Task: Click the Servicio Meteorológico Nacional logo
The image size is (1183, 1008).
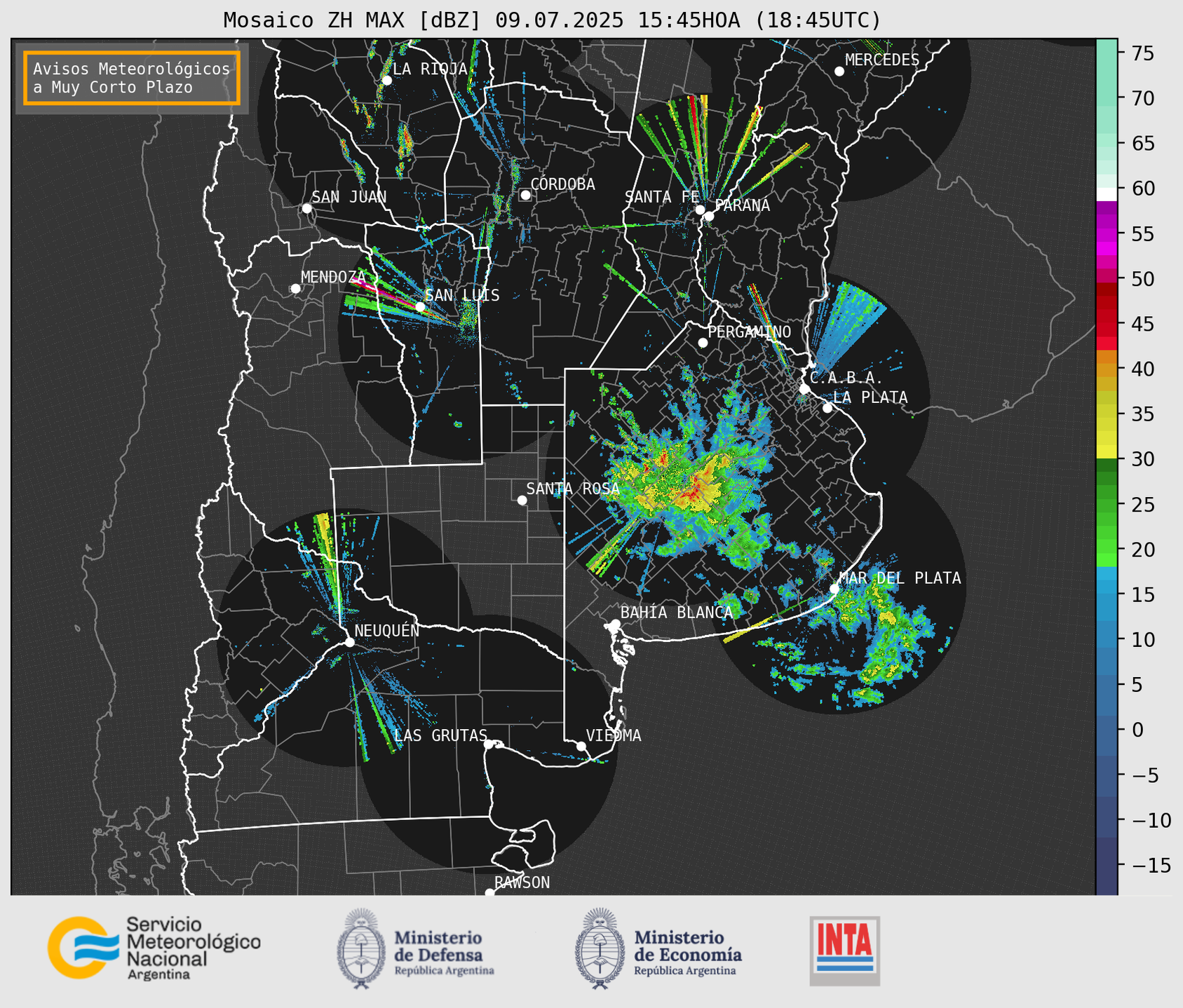Action: [154, 948]
